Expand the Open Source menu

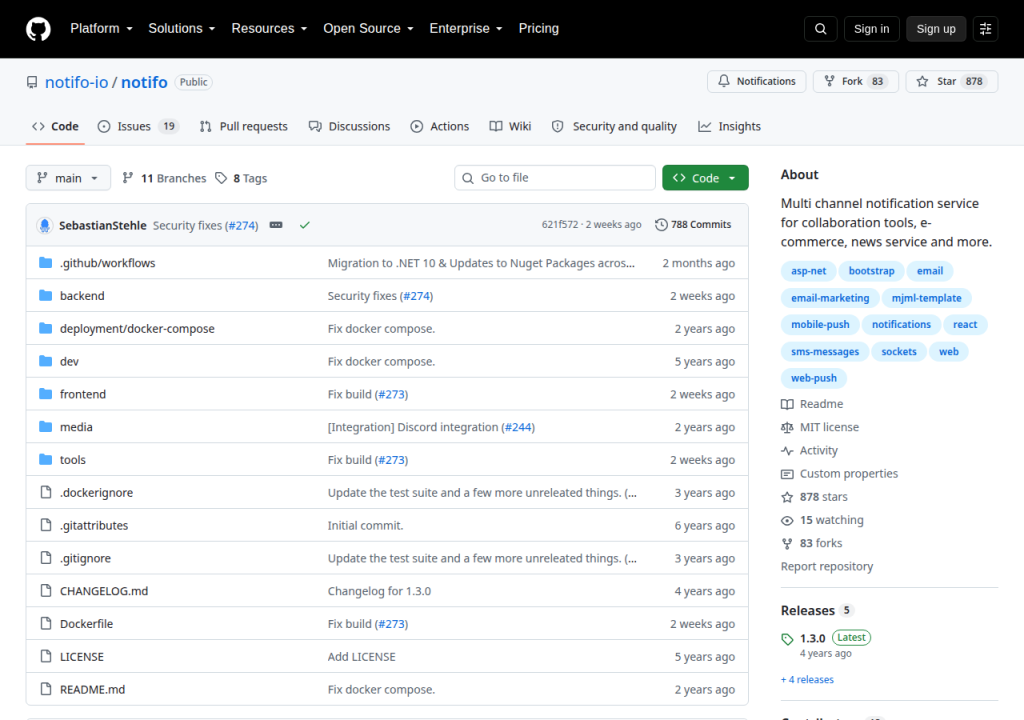pos(368,29)
